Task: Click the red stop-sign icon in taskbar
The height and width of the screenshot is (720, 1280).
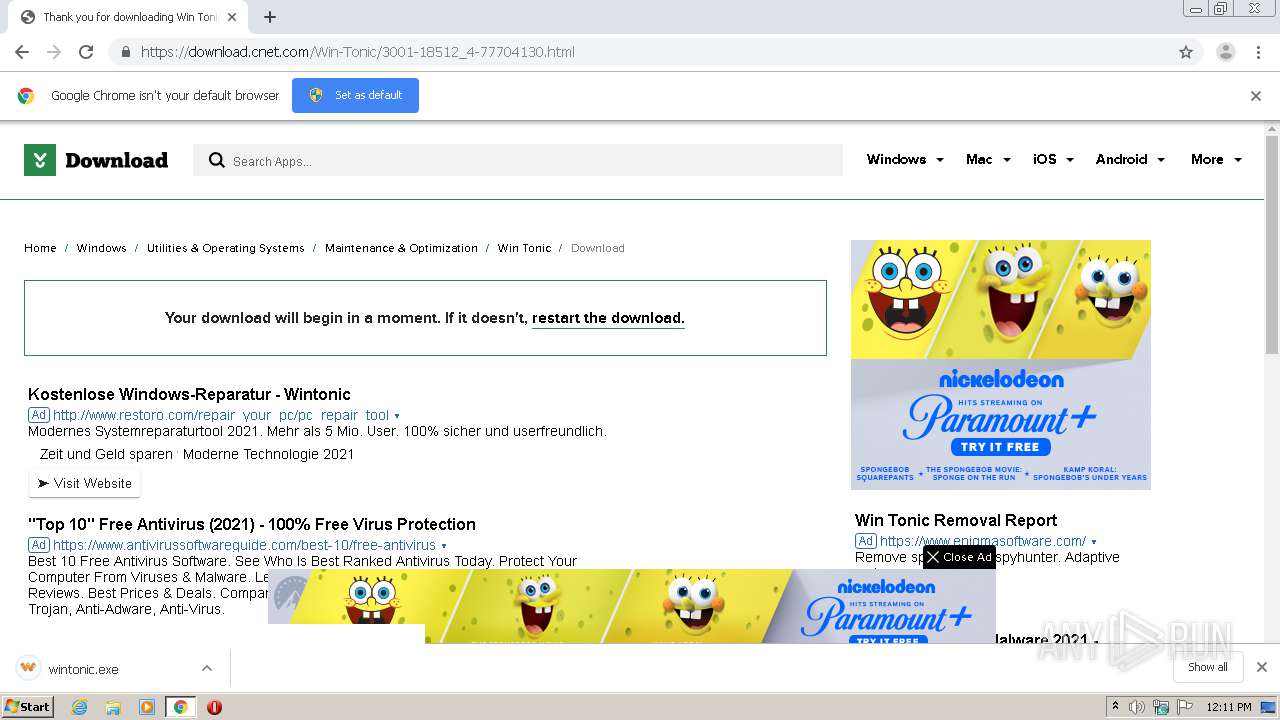Action: [214, 707]
